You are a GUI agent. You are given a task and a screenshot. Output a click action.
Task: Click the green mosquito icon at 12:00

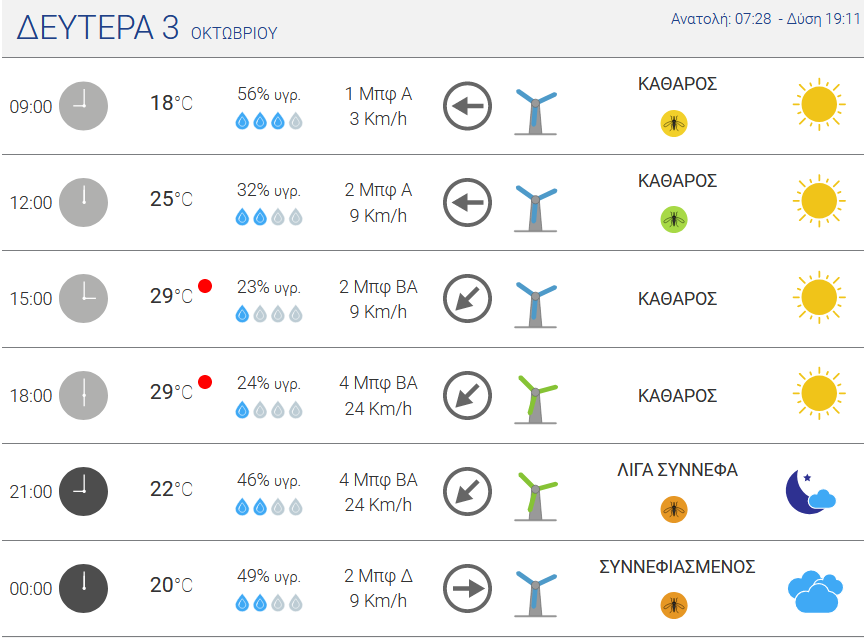coord(674,220)
